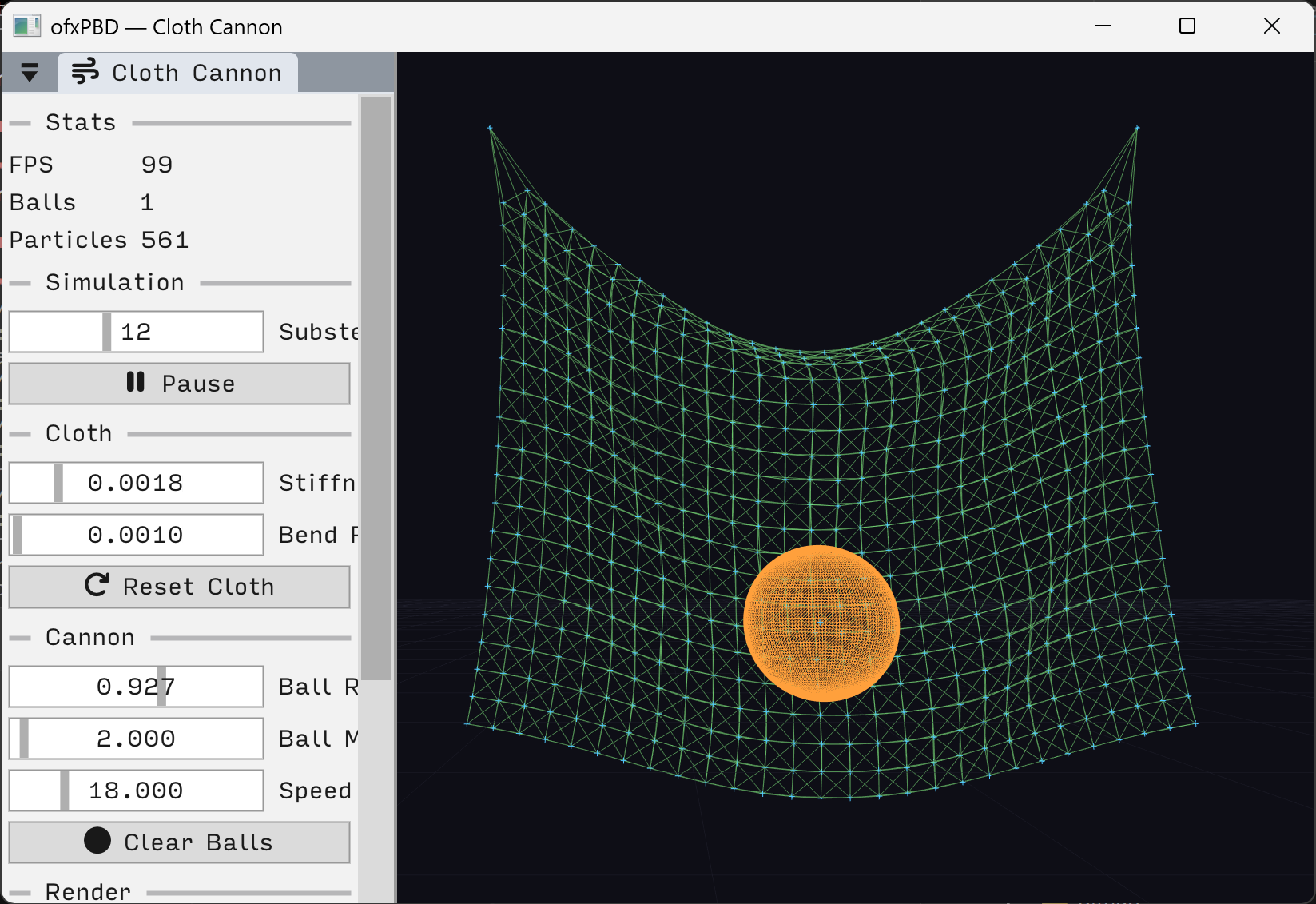Click the Bend slider showing 0.0010
The height and width of the screenshot is (904, 1316).
(136, 535)
